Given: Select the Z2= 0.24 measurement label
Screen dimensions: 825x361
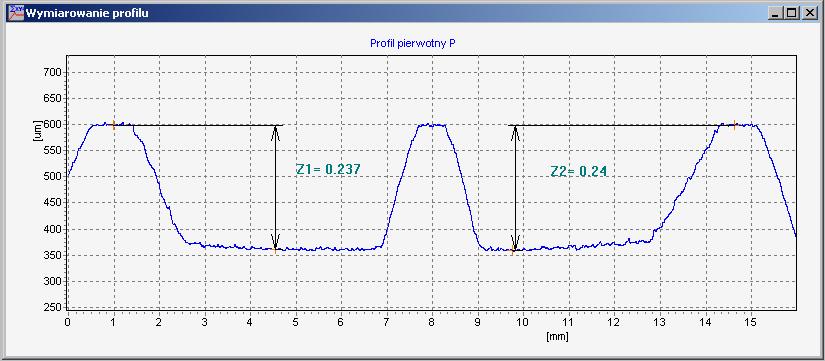Looking at the screenshot, I should (x=579, y=171).
